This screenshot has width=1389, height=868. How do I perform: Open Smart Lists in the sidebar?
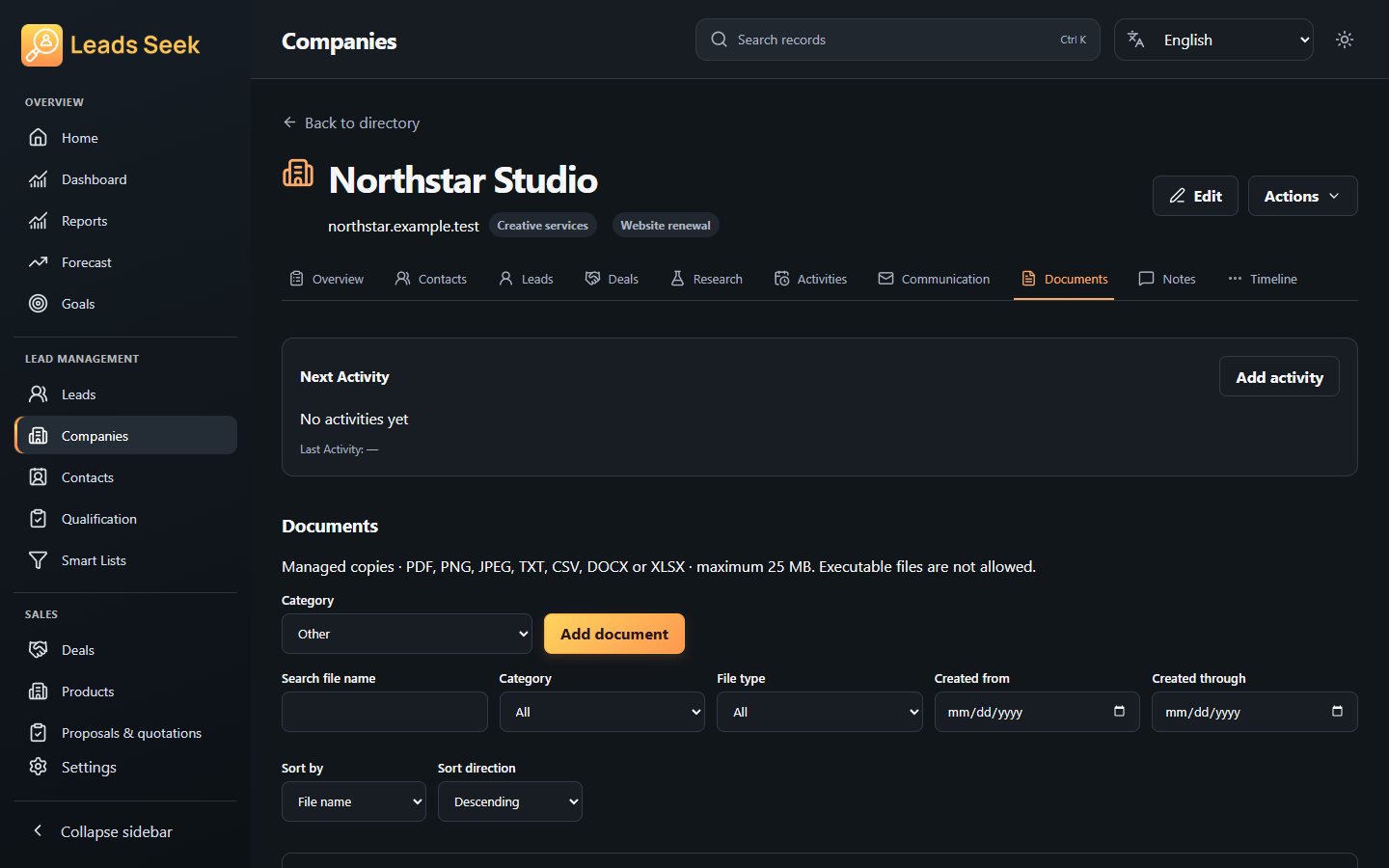(x=125, y=560)
